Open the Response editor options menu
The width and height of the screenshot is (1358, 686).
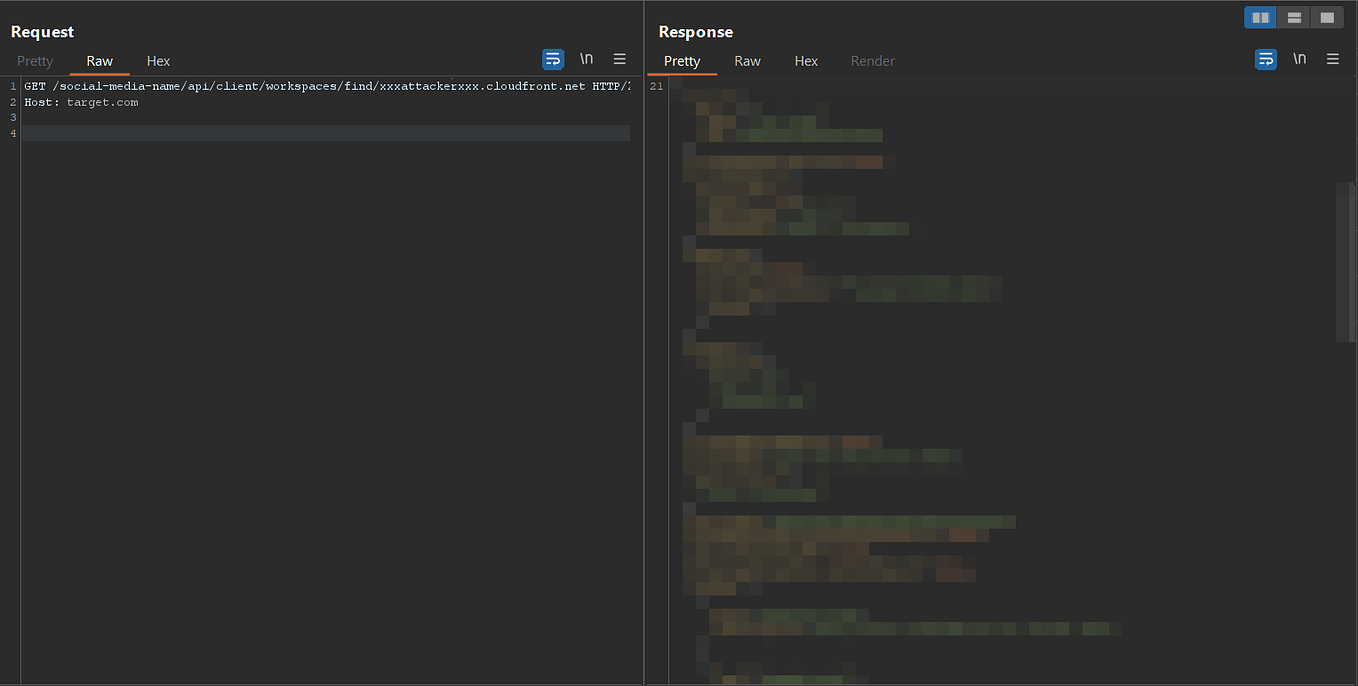(x=1333, y=59)
